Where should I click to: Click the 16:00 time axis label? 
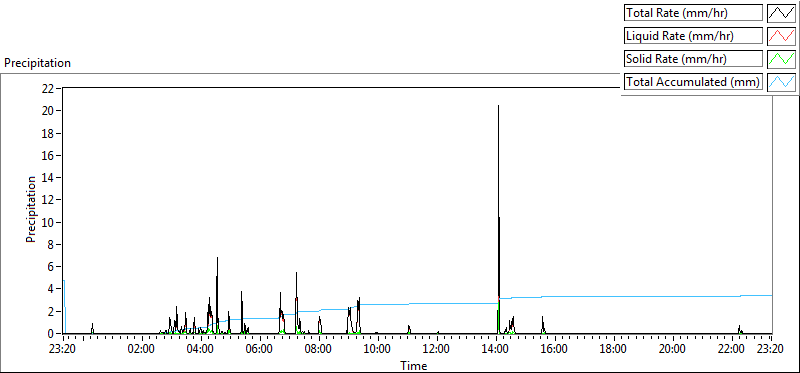point(554,349)
